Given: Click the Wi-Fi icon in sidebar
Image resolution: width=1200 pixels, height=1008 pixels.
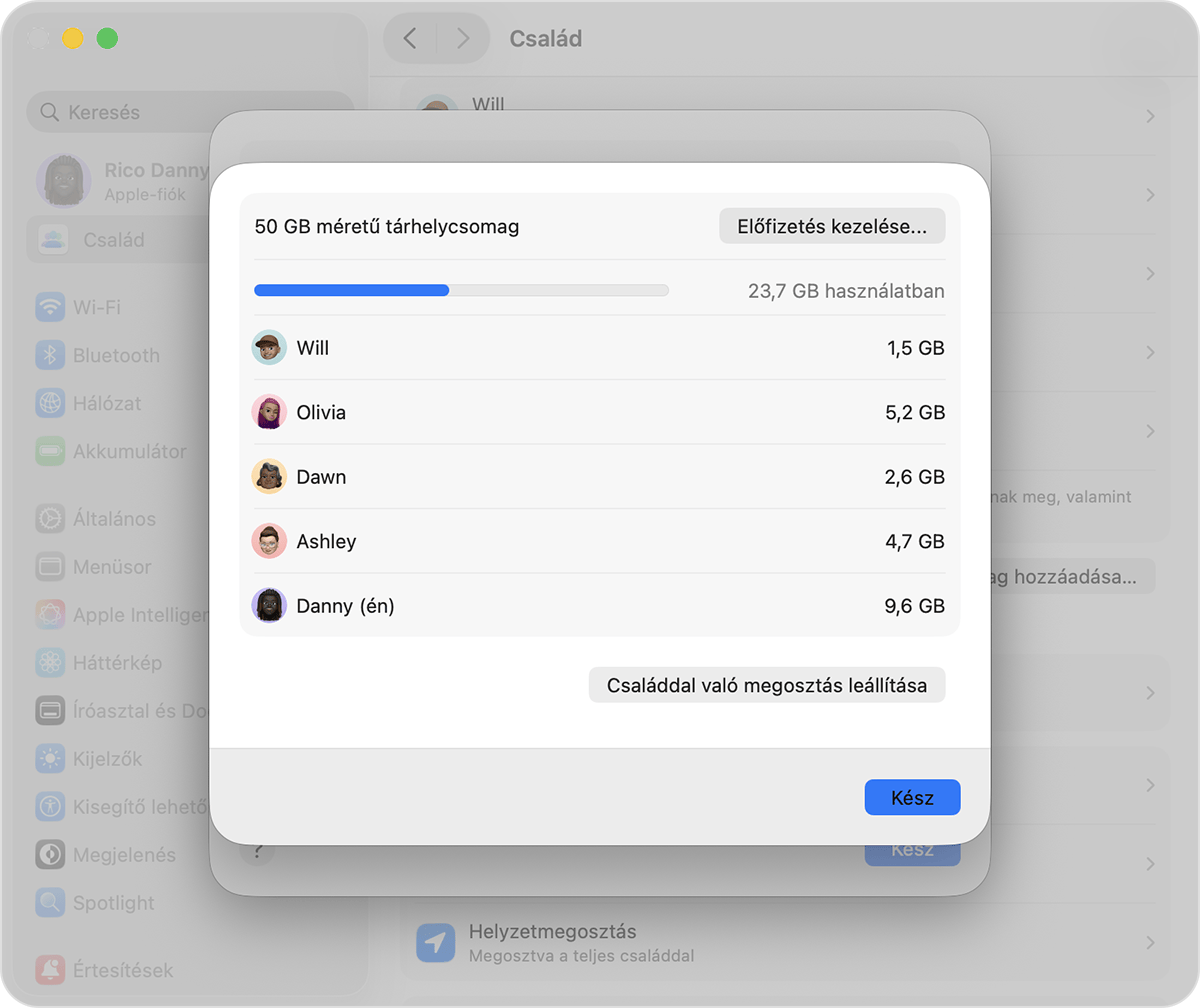Looking at the screenshot, I should (x=50, y=307).
